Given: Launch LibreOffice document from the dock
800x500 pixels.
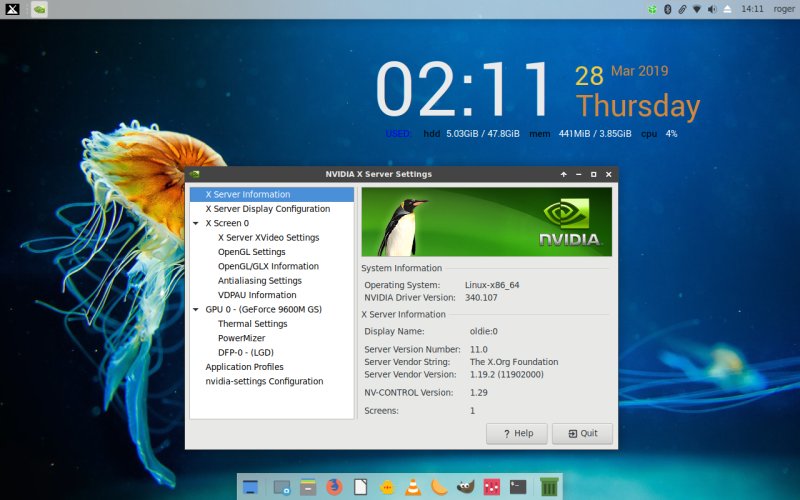Looking at the screenshot, I should [x=360, y=487].
